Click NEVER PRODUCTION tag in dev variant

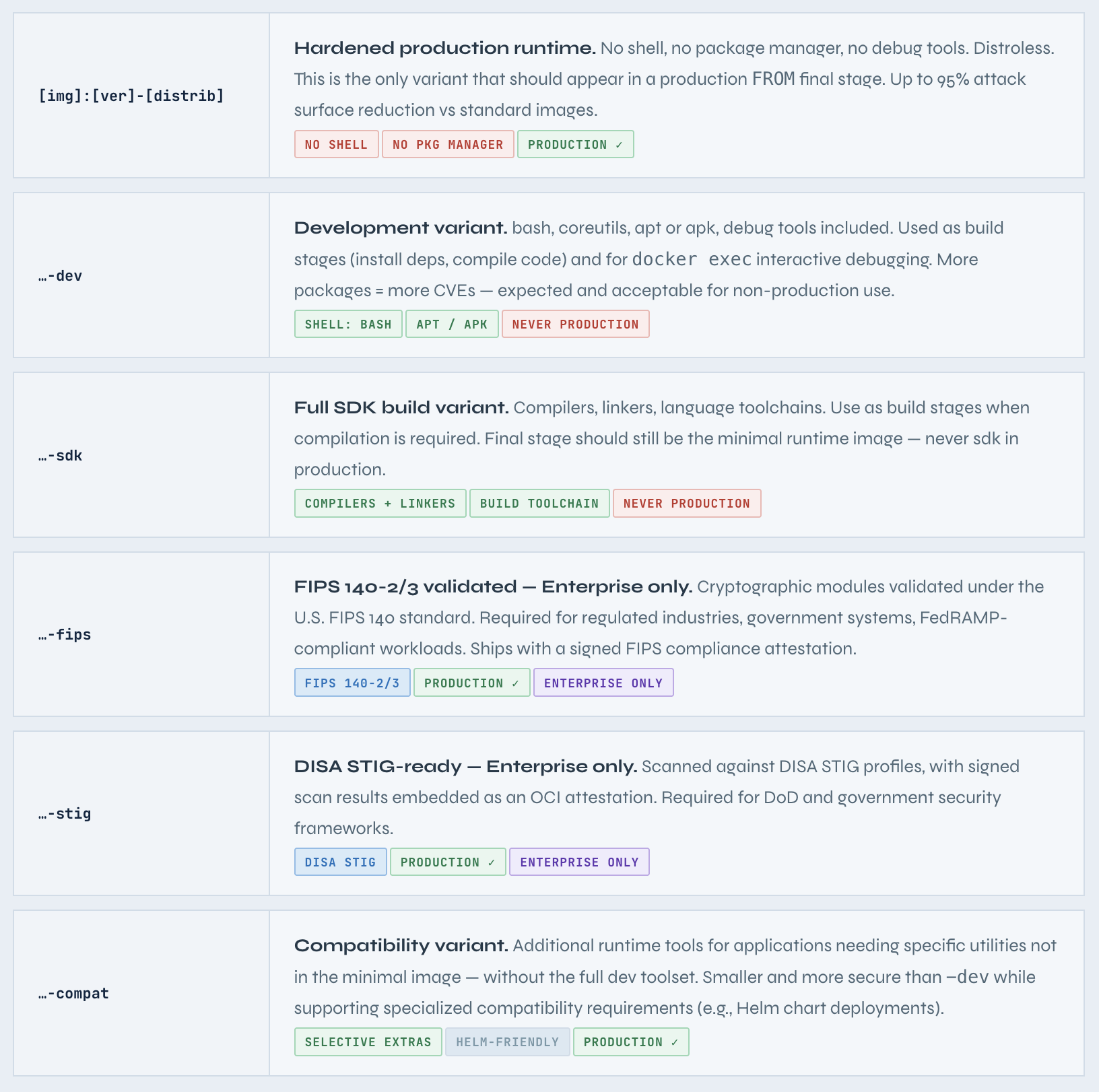(575, 325)
